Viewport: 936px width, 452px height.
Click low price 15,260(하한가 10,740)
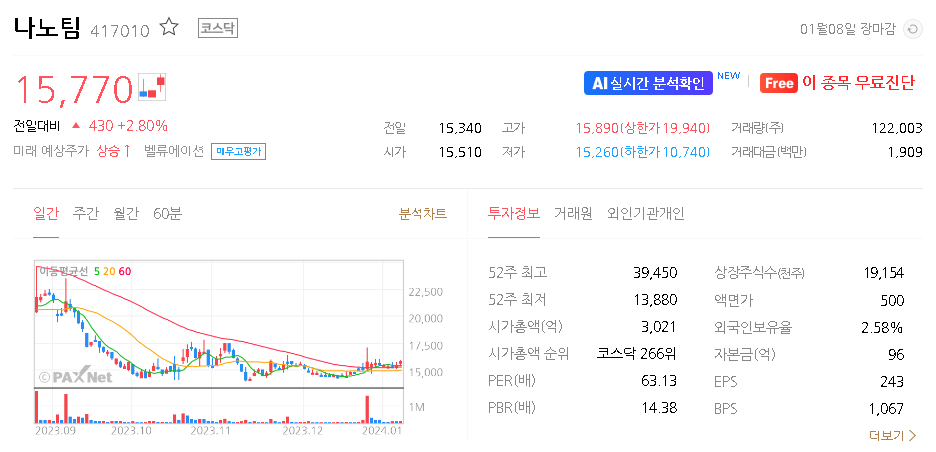[x=643, y=152]
